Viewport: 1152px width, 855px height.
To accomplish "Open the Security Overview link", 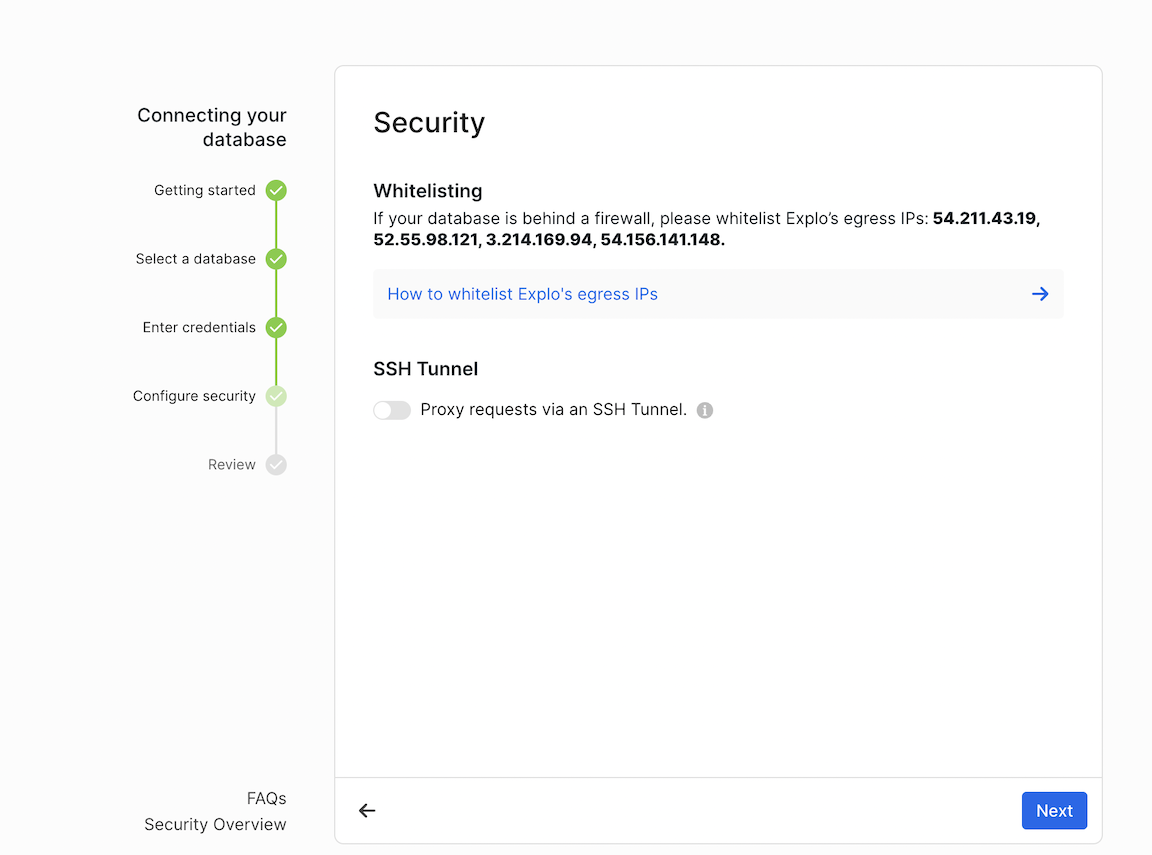I will tap(215, 824).
